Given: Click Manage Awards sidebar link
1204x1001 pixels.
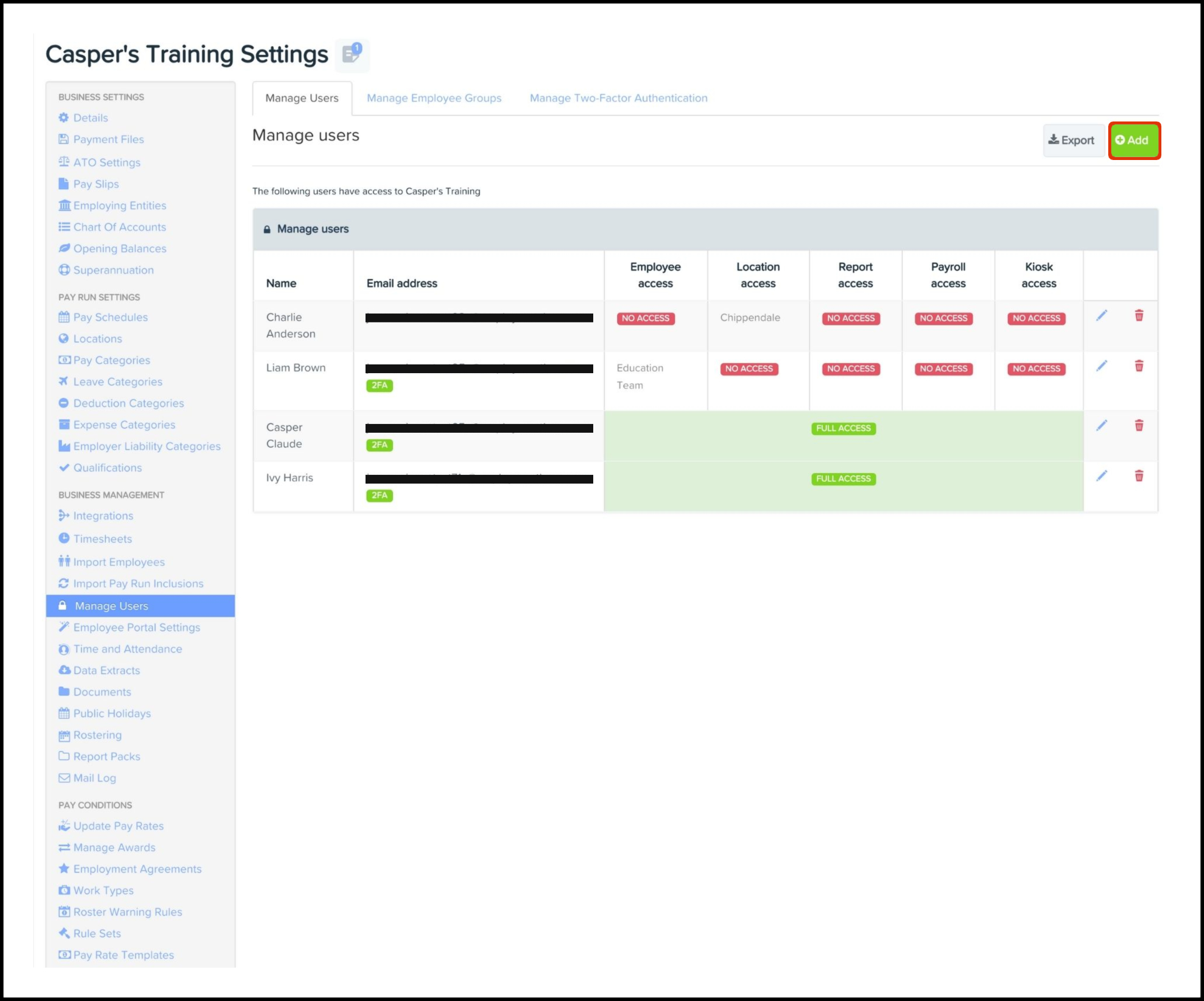Looking at the screenshot, I should pos(114,847).
